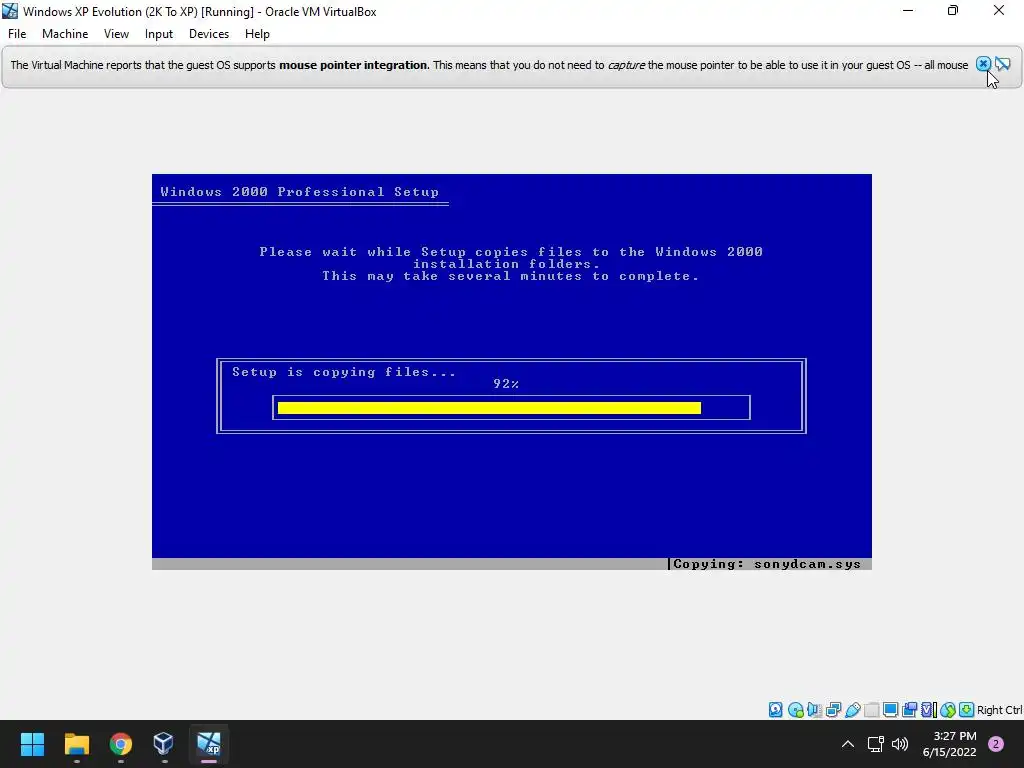1024x768 pixels.
Task: Click the 'Windows 2000 Professional Setup' heading
Action: pyautogui.click(x=299, y=192)
